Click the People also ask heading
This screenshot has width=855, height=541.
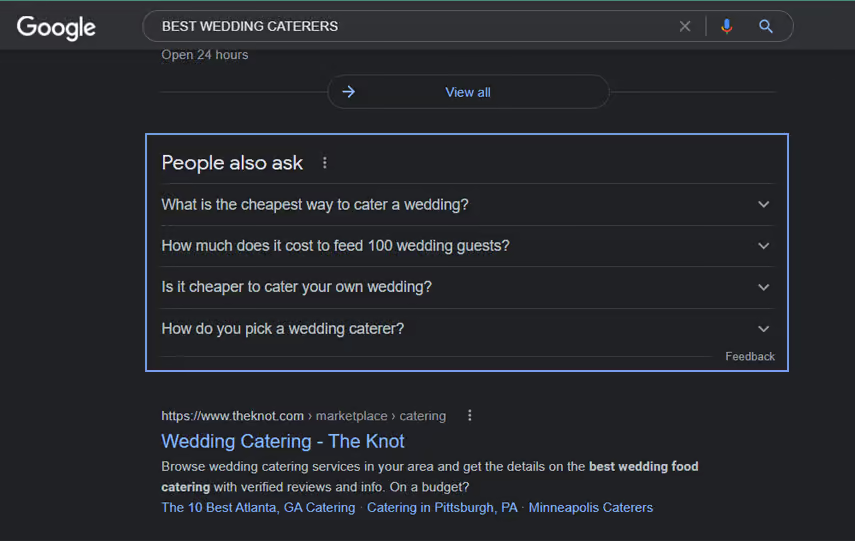point(232,163)
